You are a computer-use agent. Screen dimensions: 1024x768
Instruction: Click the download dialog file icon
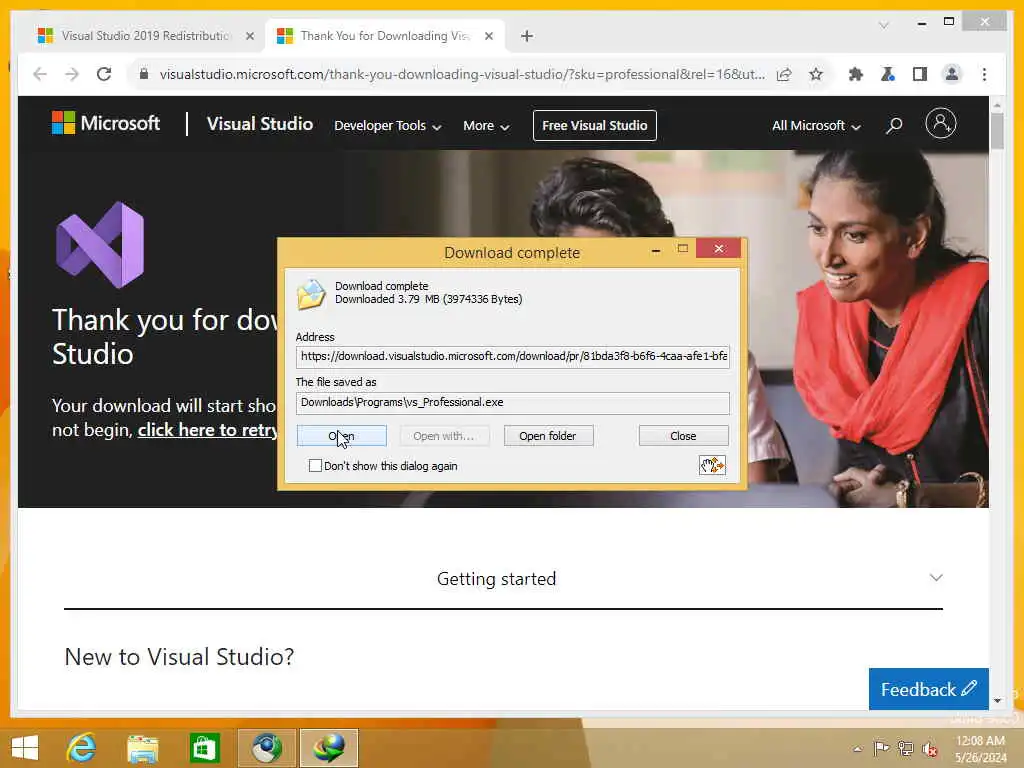[311, 295]
